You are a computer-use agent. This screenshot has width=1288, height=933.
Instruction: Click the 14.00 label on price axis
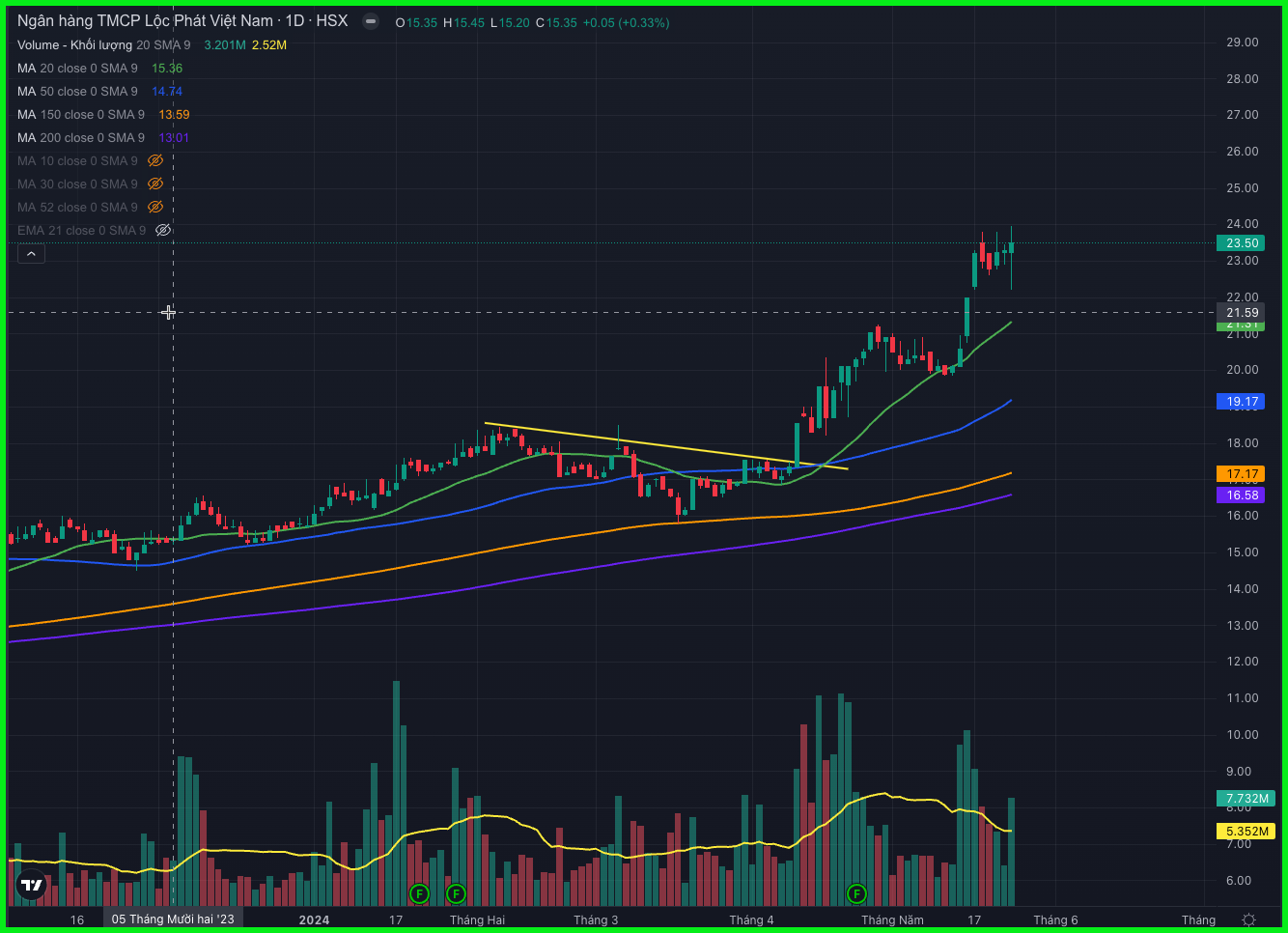click(x=1242, y=589)
